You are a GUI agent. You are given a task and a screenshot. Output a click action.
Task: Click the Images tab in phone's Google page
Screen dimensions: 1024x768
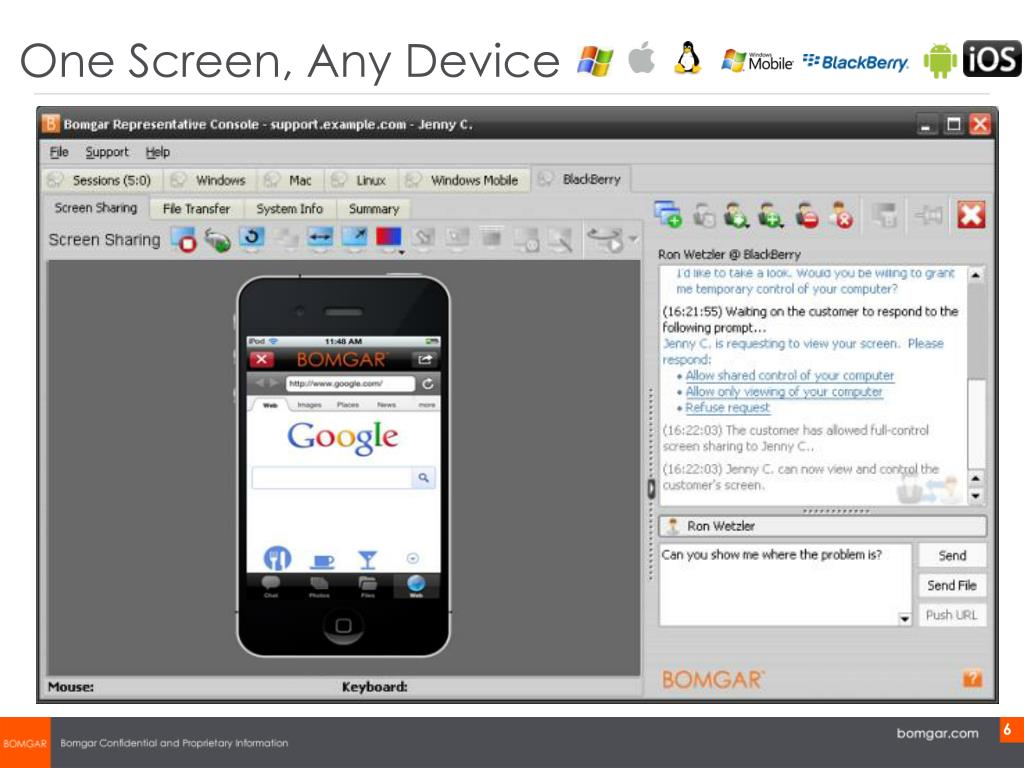pos(309,406)
